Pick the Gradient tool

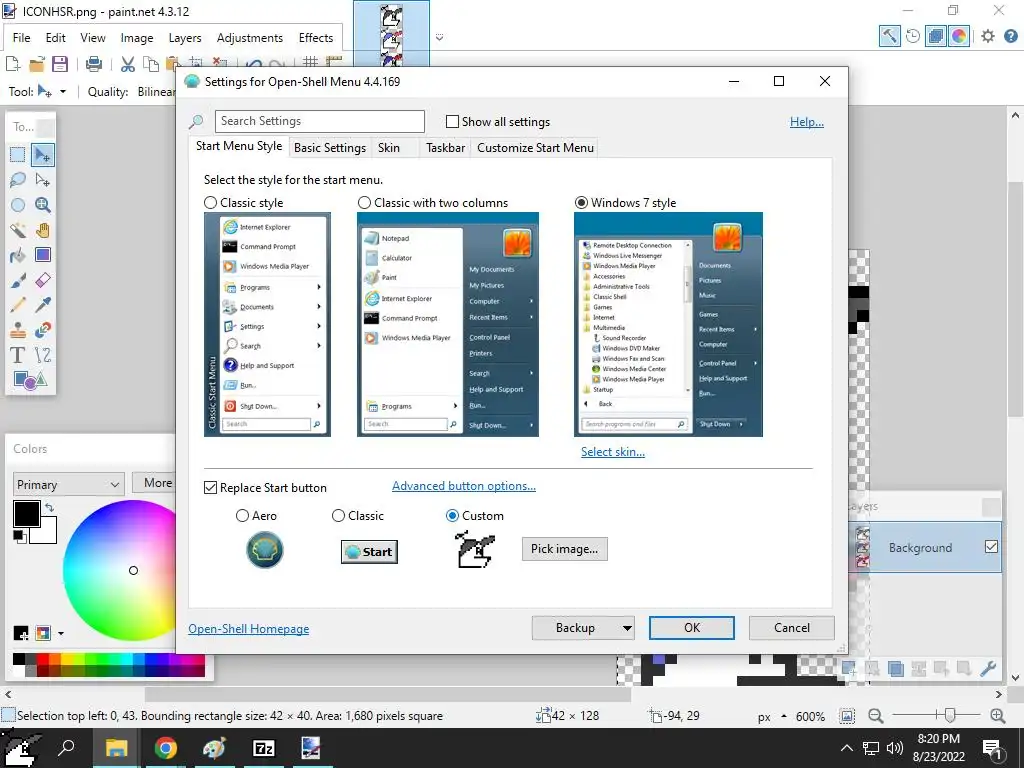pyautogui.click(x=42, y=255)
